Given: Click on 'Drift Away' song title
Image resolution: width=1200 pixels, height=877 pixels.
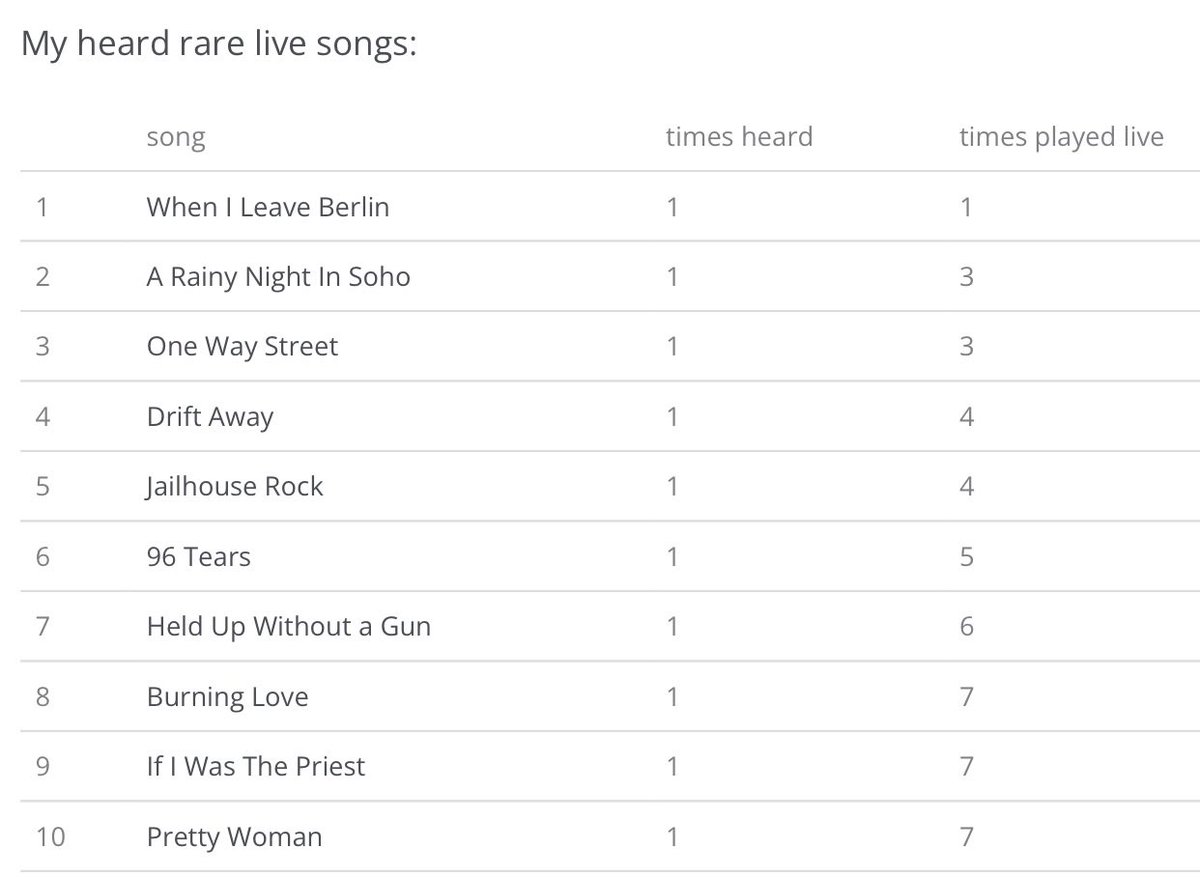Looking at the screenshot, I should point(209,417).
